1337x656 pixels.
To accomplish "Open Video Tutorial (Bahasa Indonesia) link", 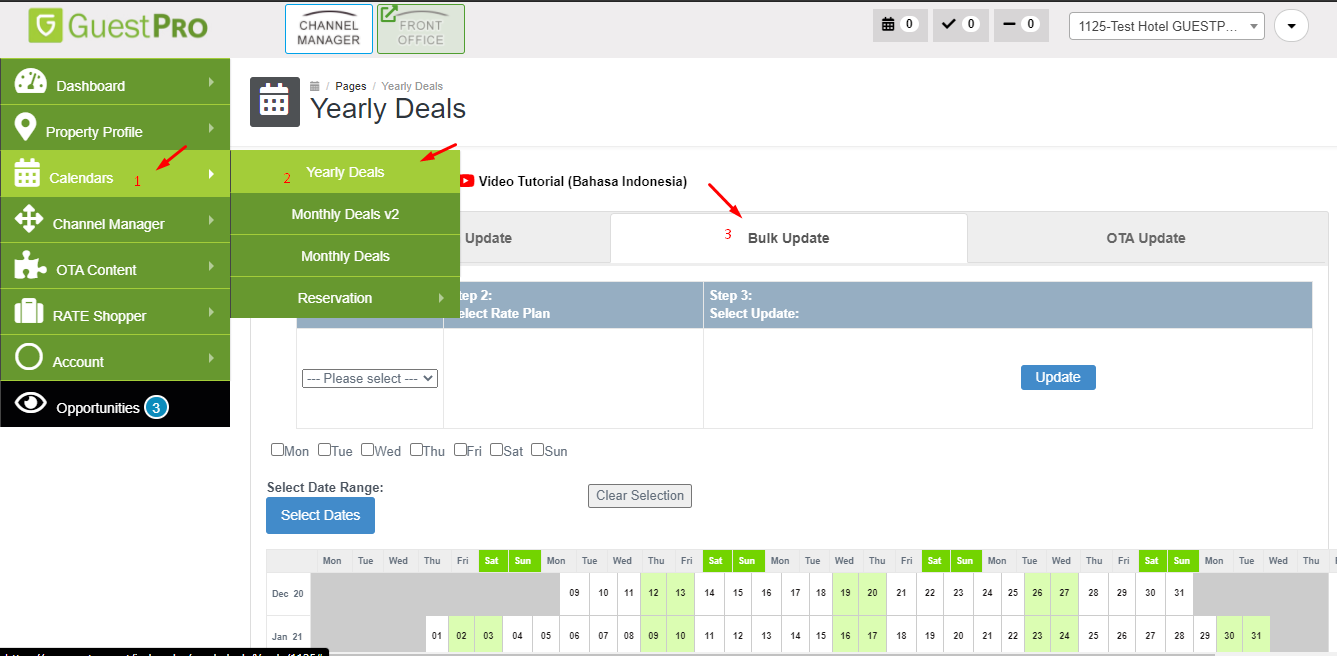I will point(583,181).
